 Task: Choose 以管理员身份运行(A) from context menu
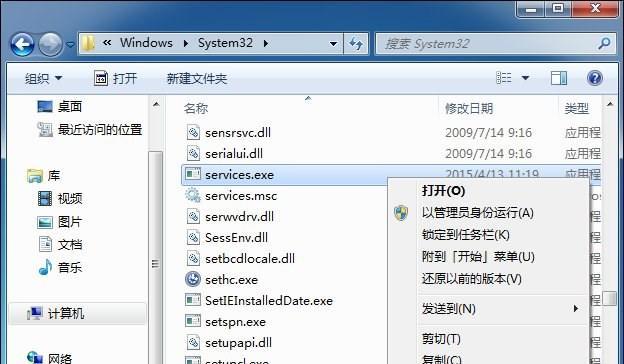478,213
